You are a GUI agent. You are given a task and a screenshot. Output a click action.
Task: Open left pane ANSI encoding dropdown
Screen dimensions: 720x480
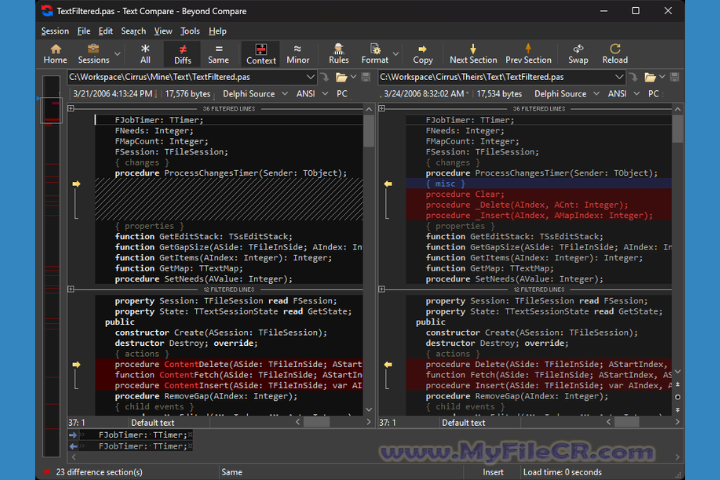pyautogui.click(x=312, y=94)
